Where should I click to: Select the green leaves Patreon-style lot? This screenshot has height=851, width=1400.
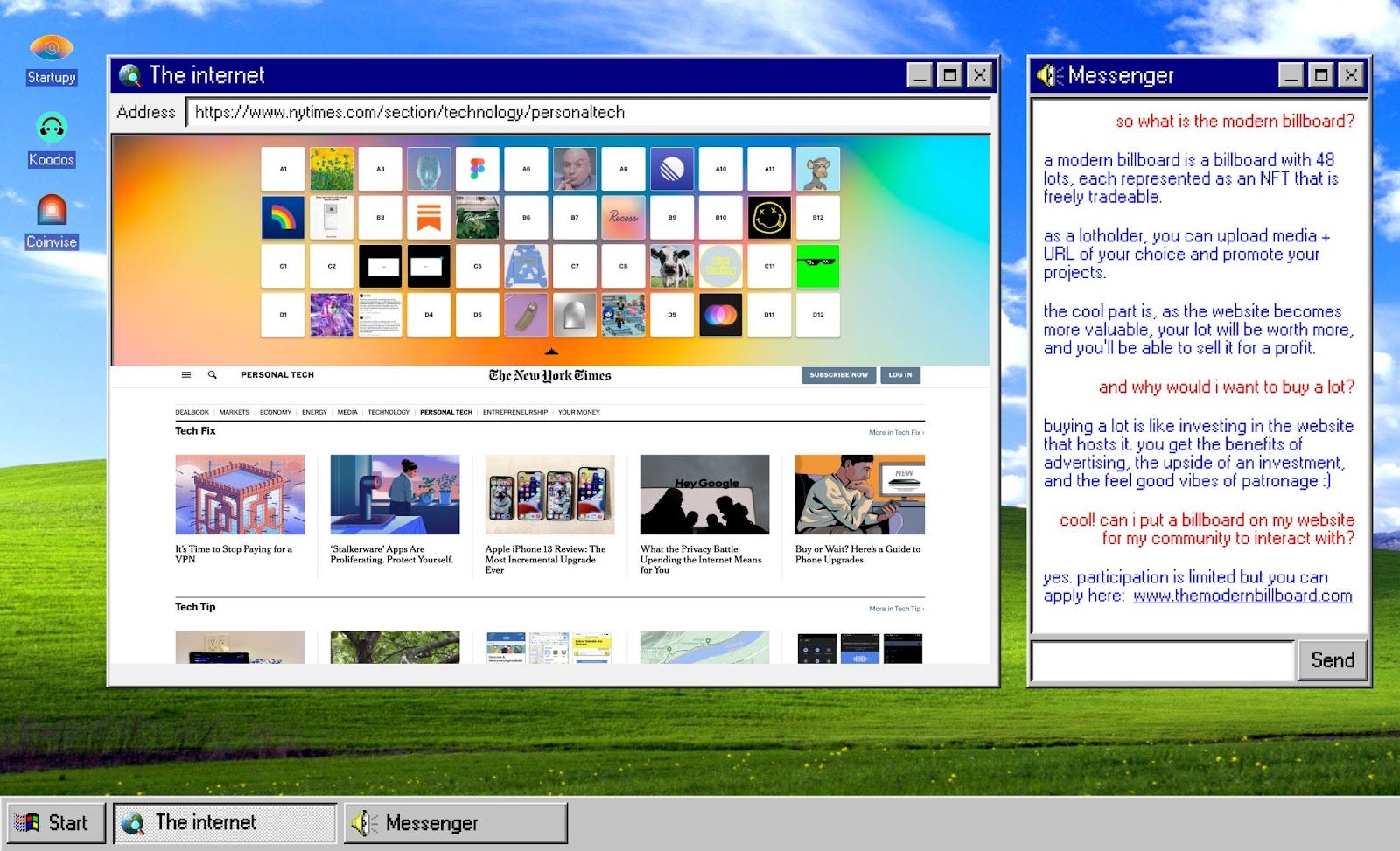(477, 218)
